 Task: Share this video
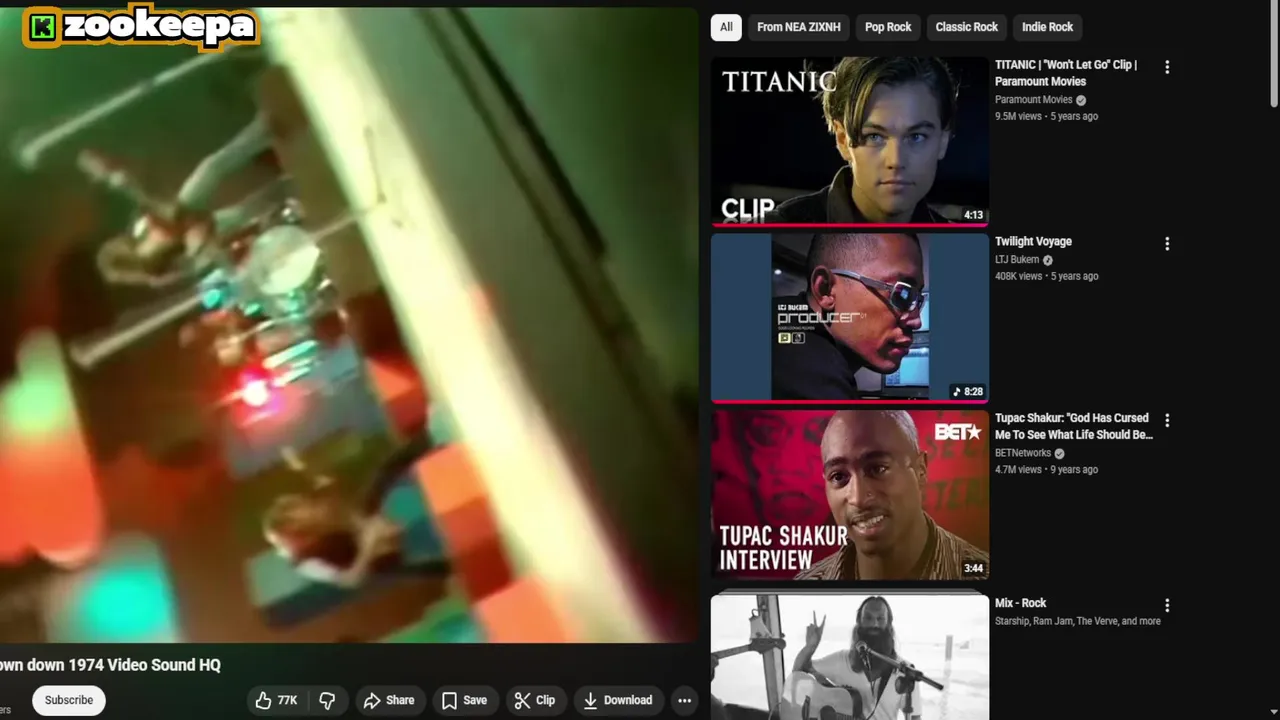tap(389, 700)
